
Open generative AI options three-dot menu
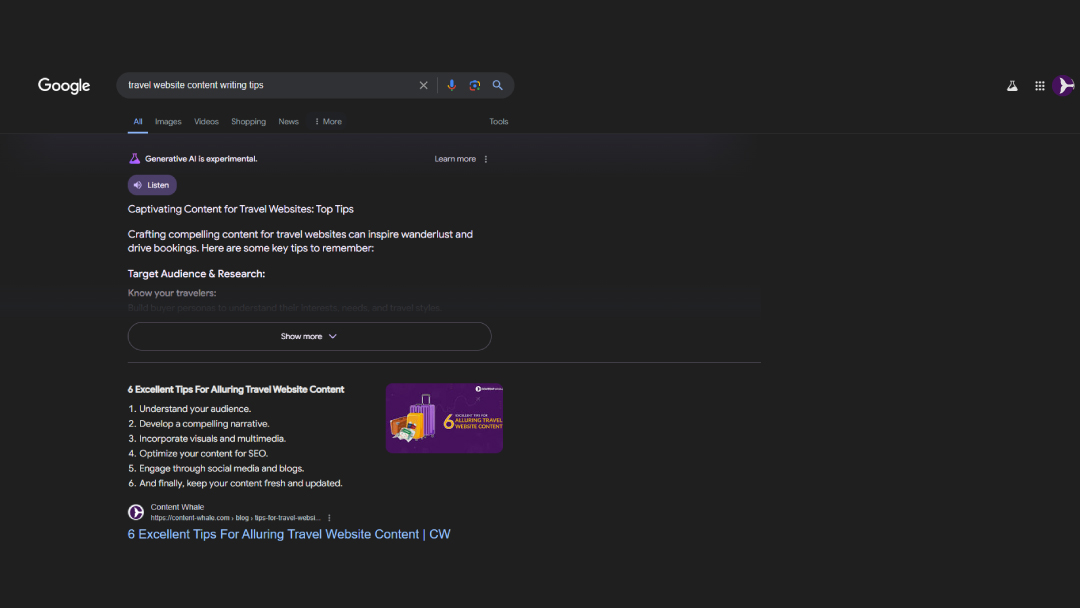pos(486,159)
